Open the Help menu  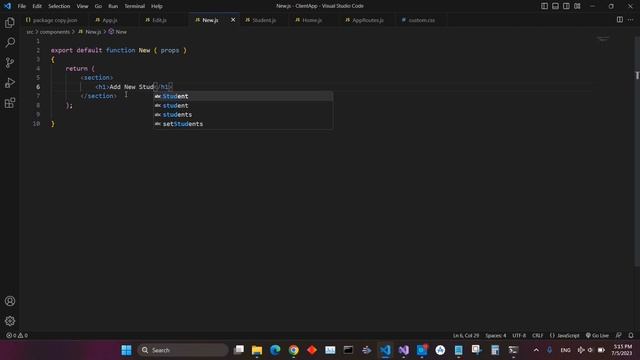[157, 6]
